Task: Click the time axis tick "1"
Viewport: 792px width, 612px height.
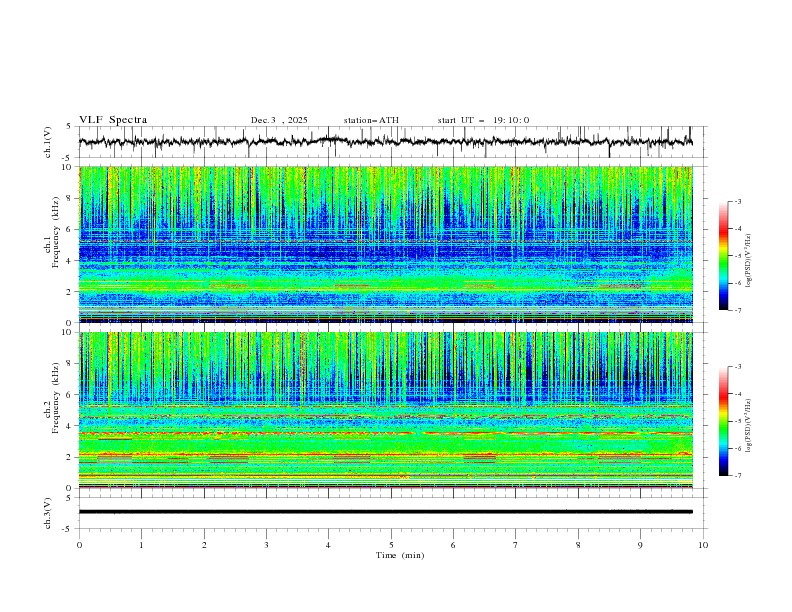Action: coord(141,545)
